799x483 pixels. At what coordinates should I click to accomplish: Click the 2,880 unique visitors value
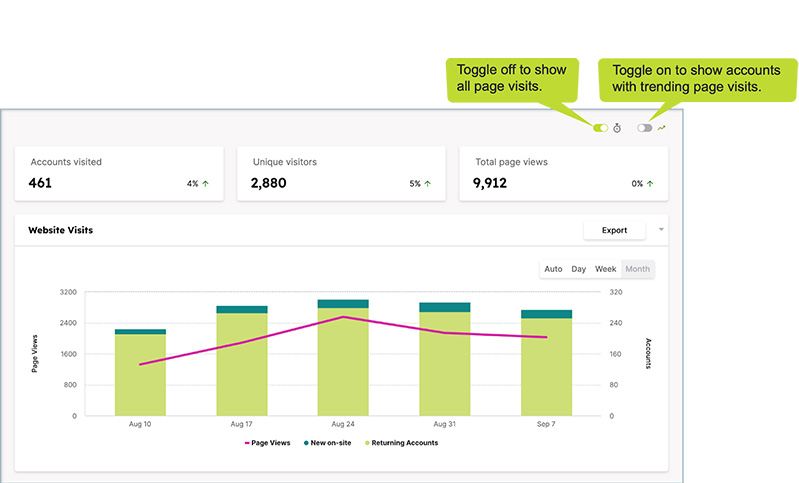269,183
